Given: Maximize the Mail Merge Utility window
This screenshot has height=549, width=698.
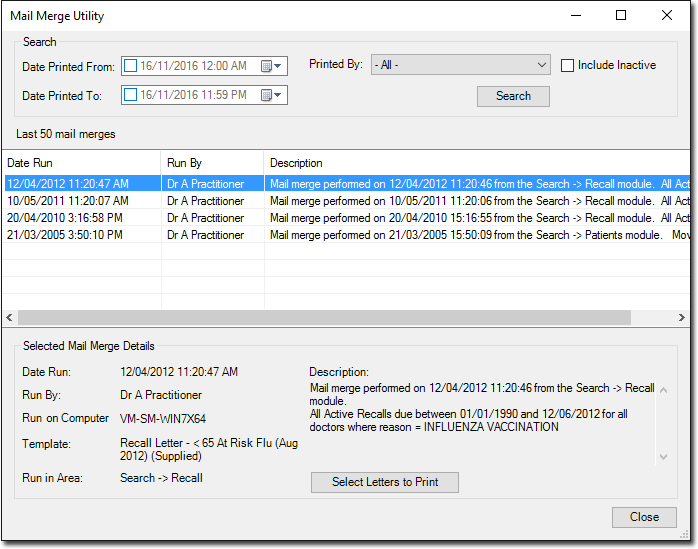Looking at the screenshot, I should click(x=621, y=16).
